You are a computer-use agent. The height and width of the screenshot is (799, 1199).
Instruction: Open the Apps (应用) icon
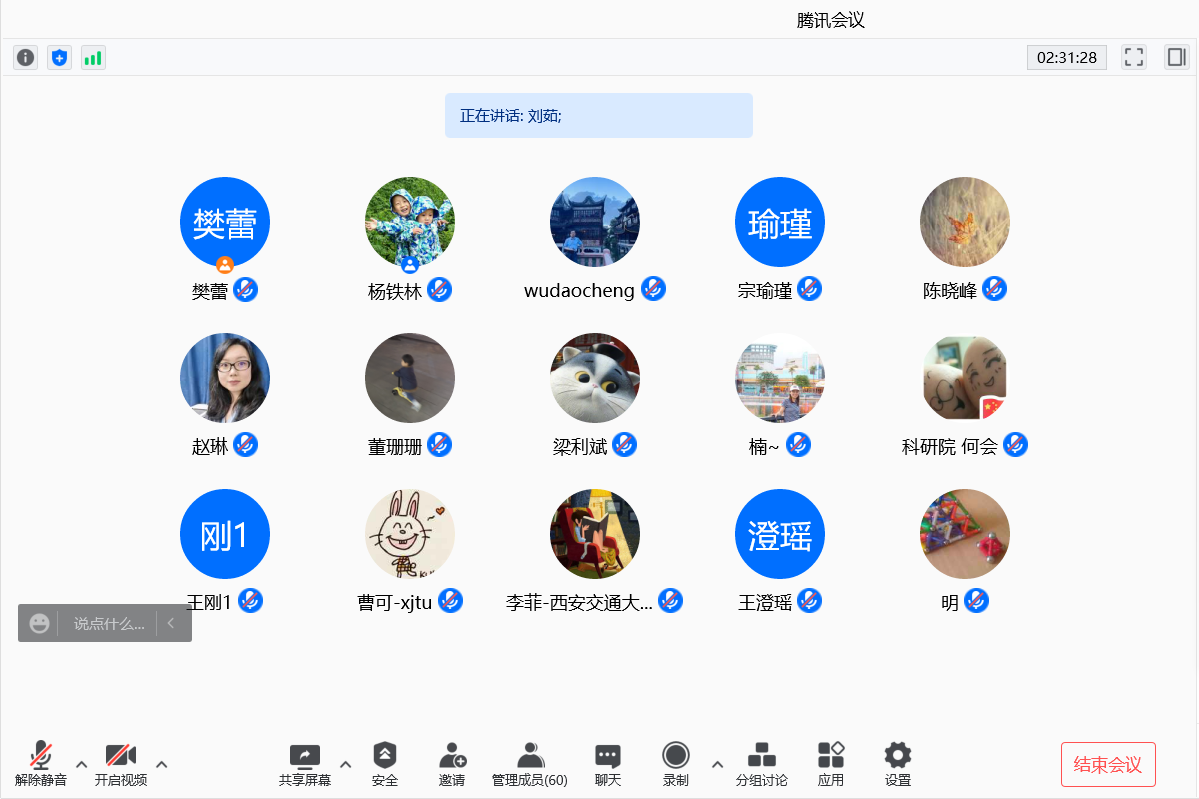[831, 764]
